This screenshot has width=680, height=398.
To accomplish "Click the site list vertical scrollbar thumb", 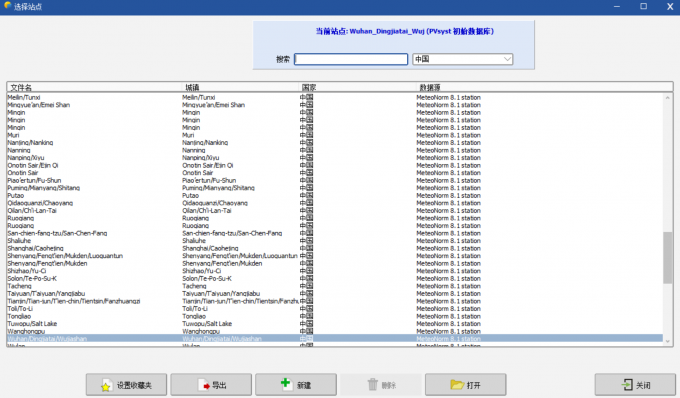I will point(667,258).
